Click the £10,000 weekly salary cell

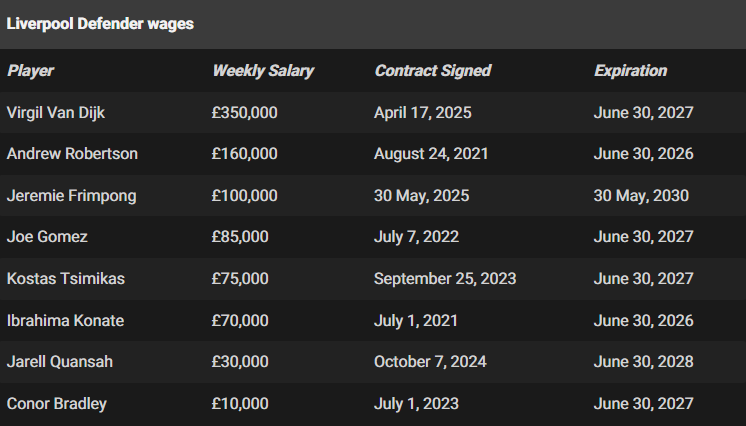click(240, 404)
